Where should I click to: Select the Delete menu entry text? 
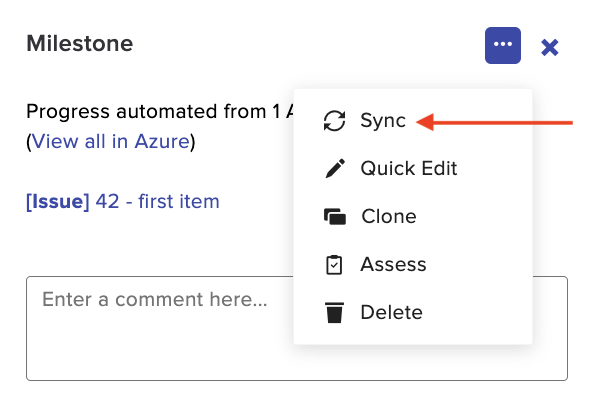(392, 313)
